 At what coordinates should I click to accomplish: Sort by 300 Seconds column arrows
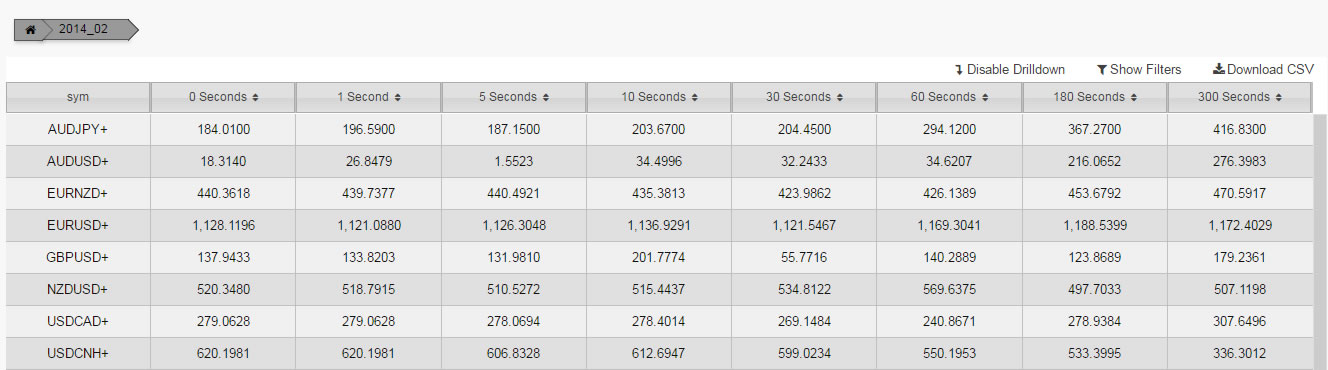[x=1278, y=98]
